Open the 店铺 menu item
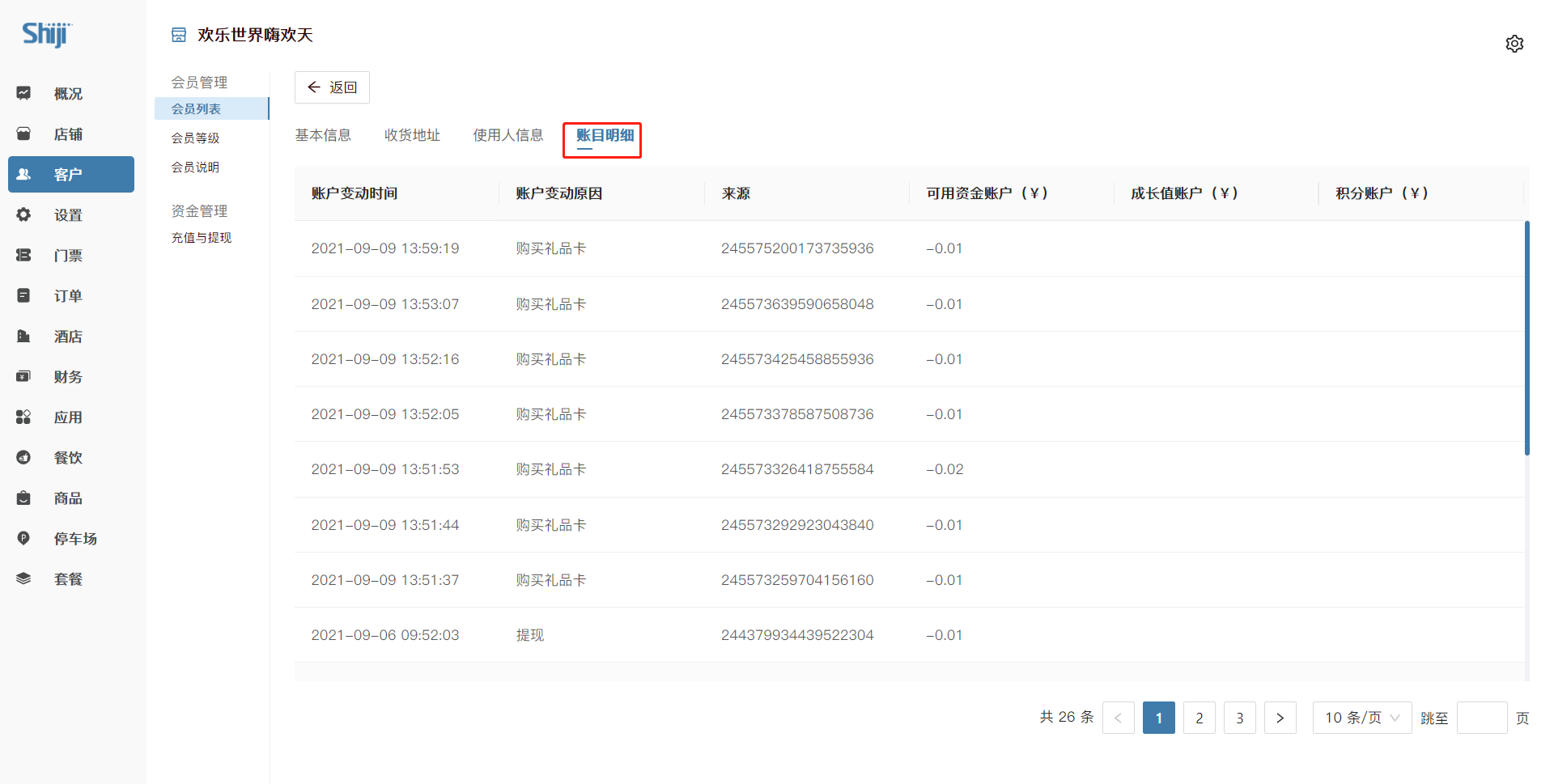Screen dimensions: 1554x784 coord(71,134)
